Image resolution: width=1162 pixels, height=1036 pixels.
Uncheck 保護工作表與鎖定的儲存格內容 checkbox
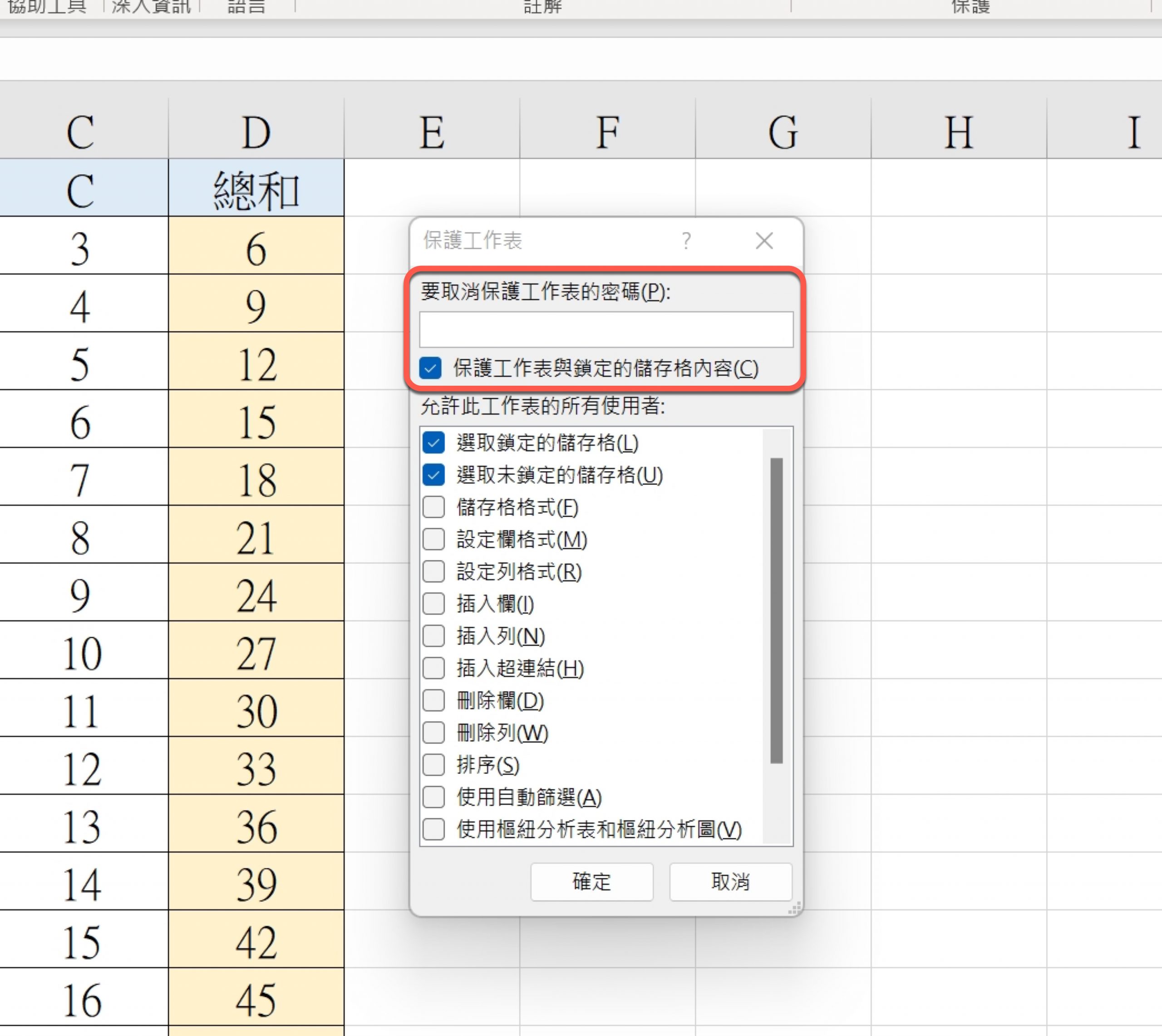tap(430, 368)
